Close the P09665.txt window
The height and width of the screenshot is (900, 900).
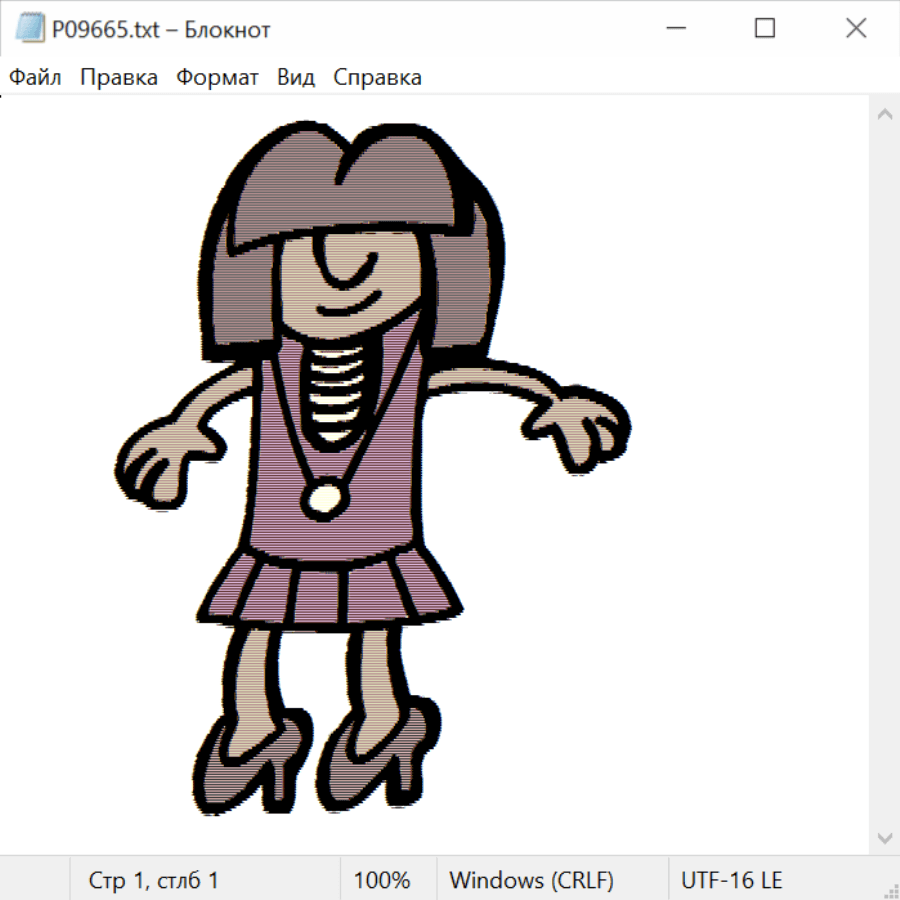click(856, 29)
